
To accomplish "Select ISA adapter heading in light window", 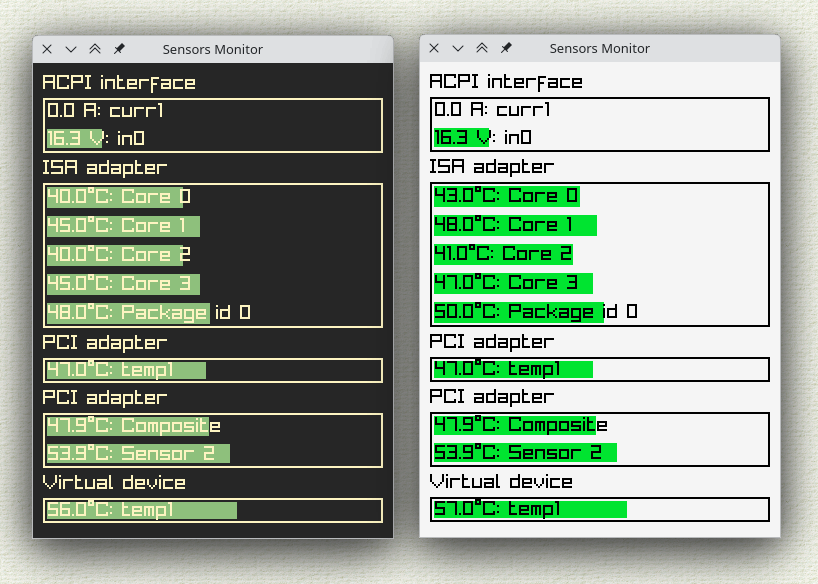I will (x=491, y=166).
